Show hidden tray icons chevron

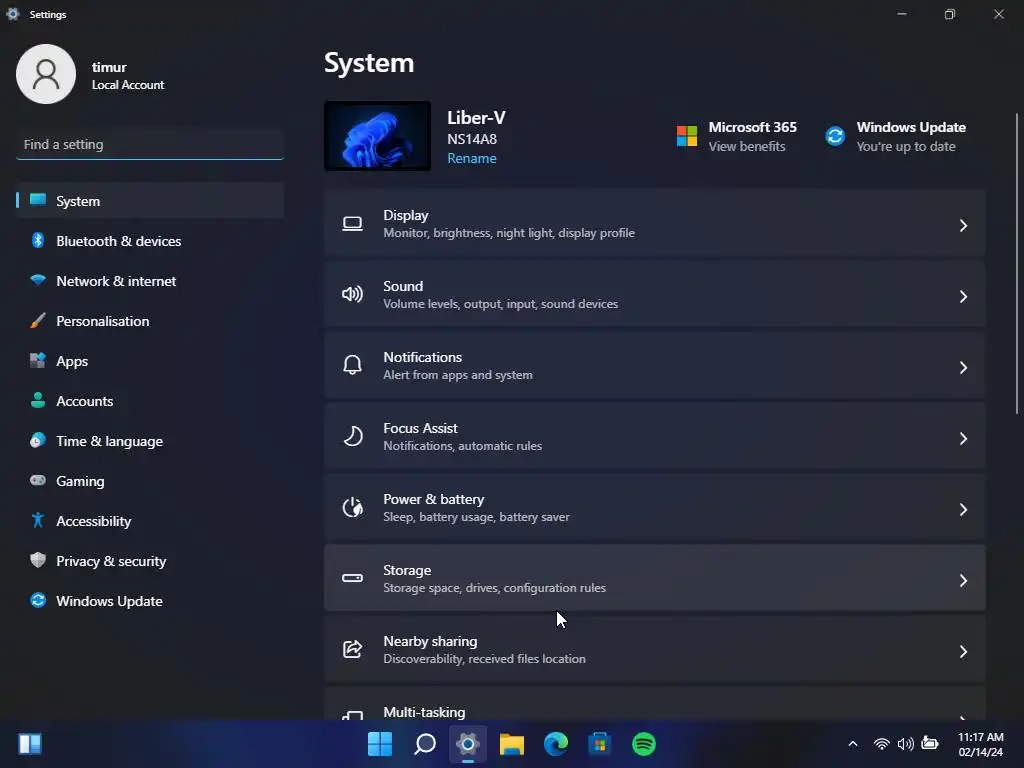click(853, 744)
